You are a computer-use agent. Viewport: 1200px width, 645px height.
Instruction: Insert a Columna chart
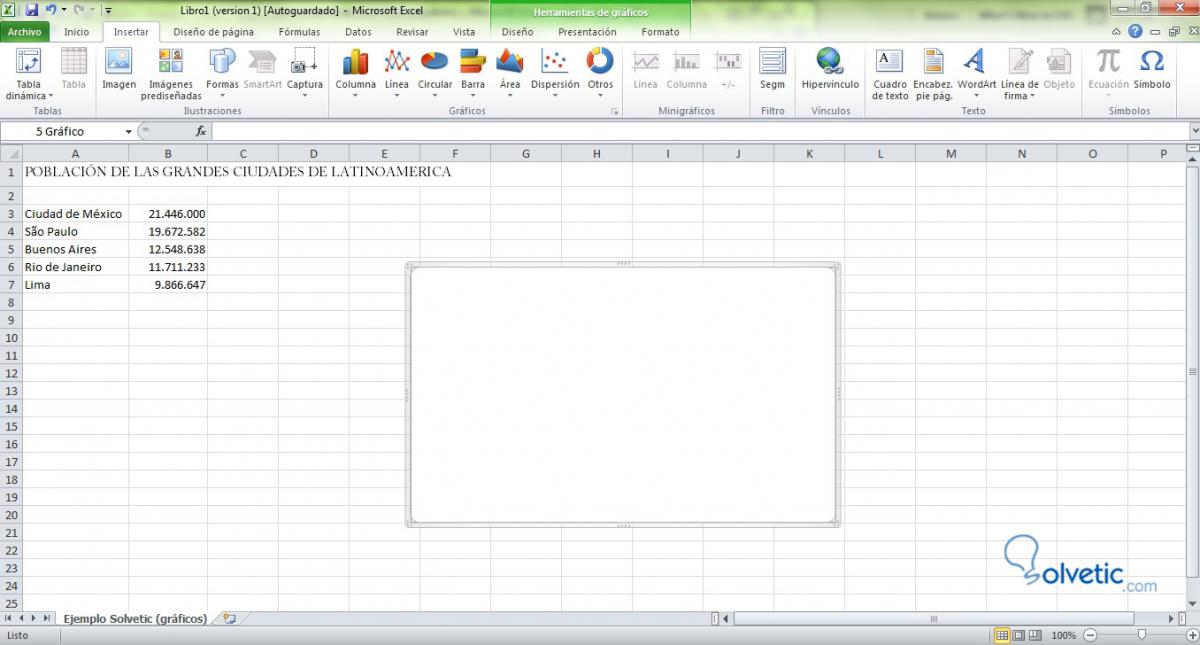point(355,73)
